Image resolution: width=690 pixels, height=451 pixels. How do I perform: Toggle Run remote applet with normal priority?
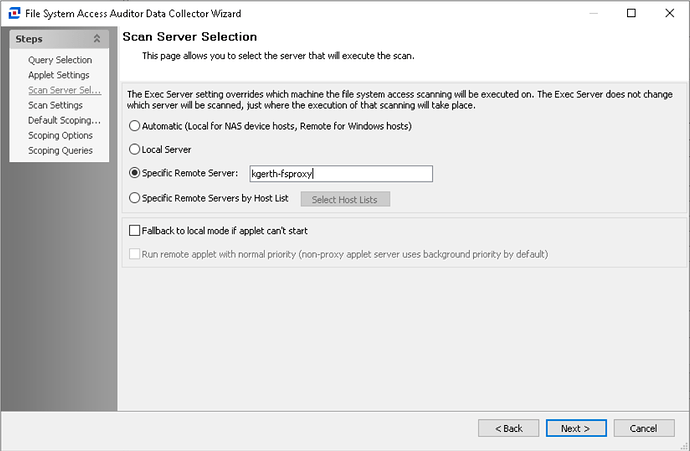[x=134, y=254]
